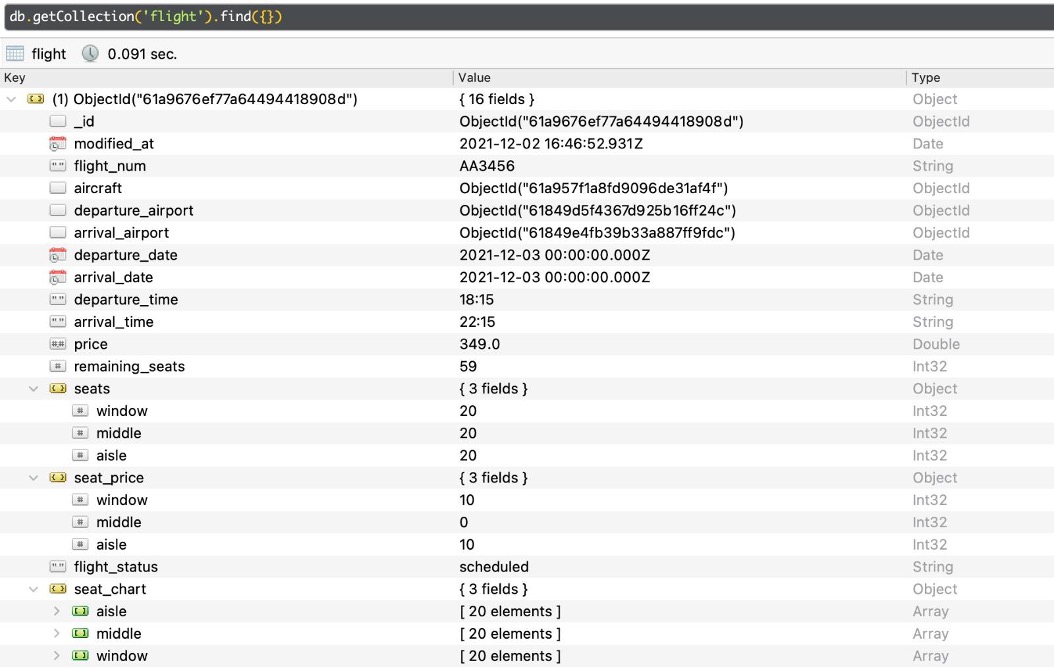Click the AA3456 flight_num value

click(488, 165)
